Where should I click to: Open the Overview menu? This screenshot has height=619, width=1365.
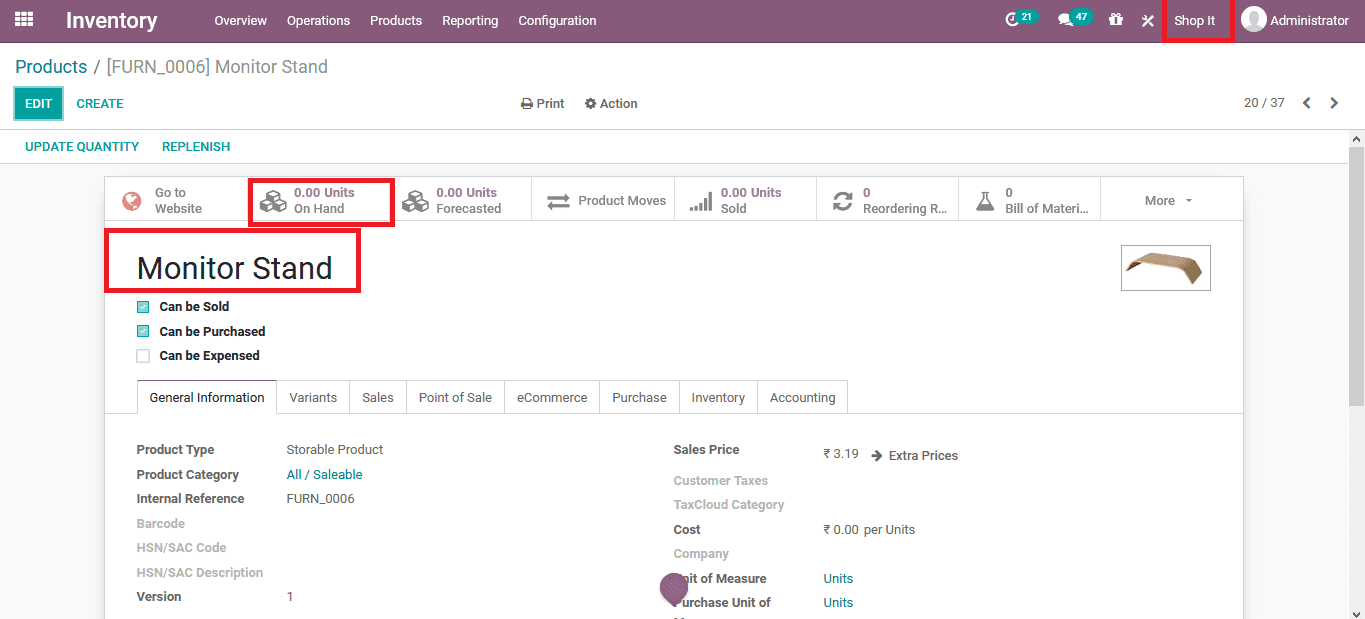(x=241, y=21)
